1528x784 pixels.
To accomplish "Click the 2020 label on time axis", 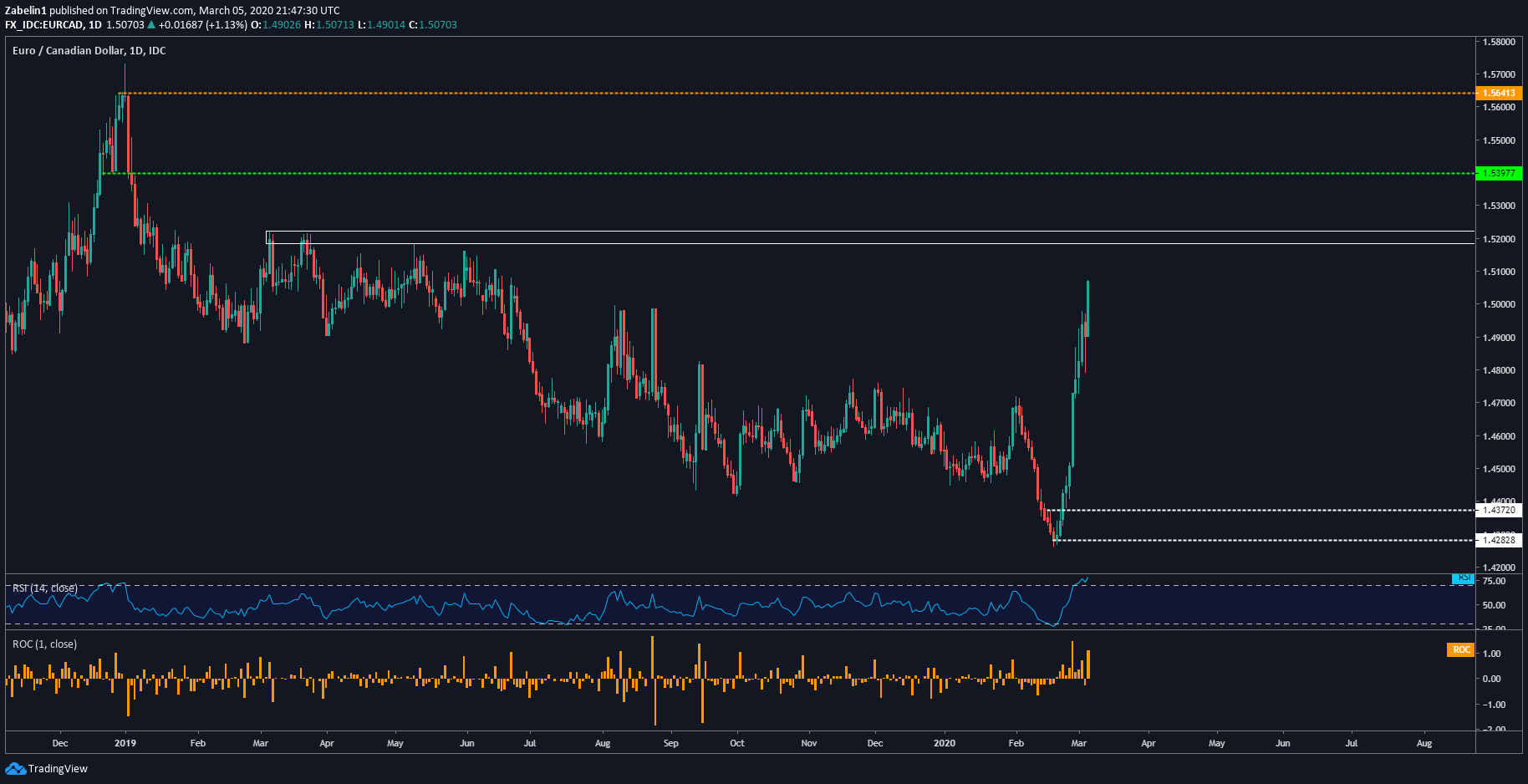I will 945,743.
